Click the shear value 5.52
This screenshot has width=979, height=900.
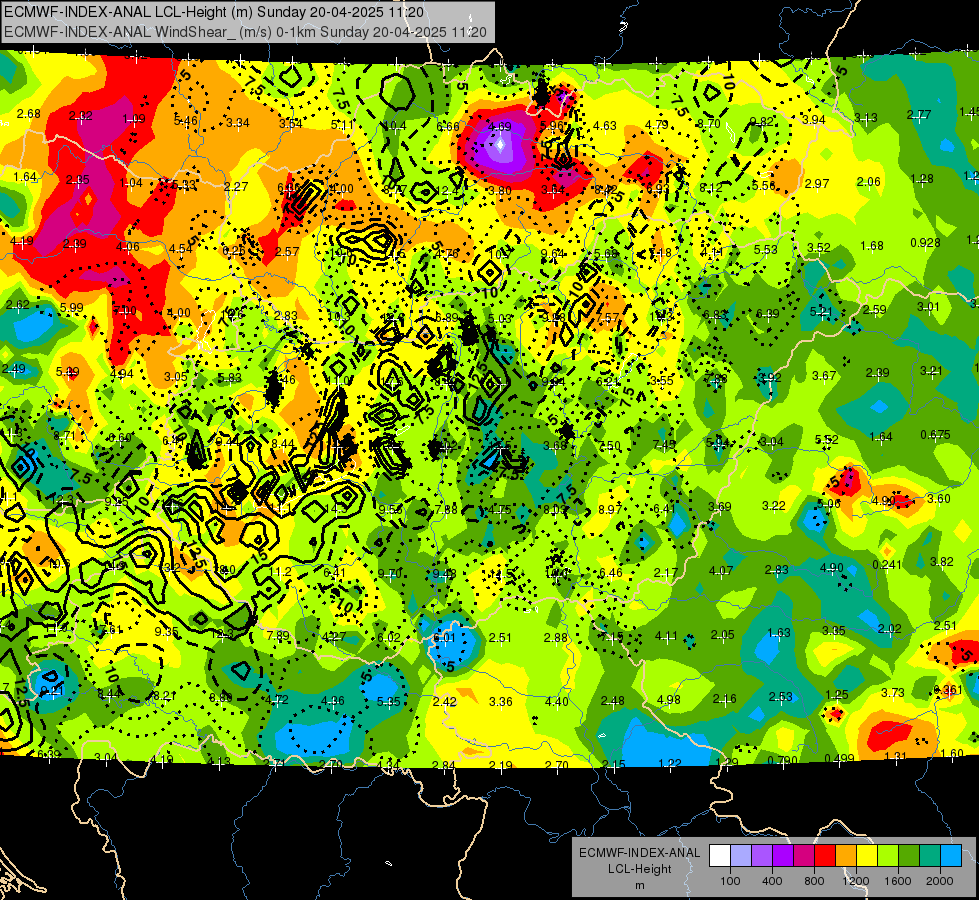coord(827,440)
